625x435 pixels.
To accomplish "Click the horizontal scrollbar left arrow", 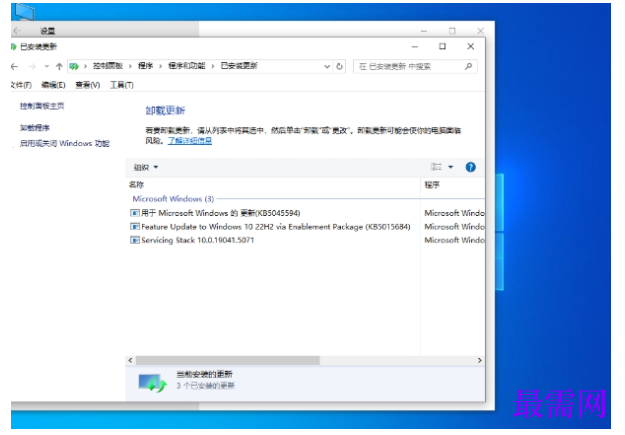I will click(130, 360).
